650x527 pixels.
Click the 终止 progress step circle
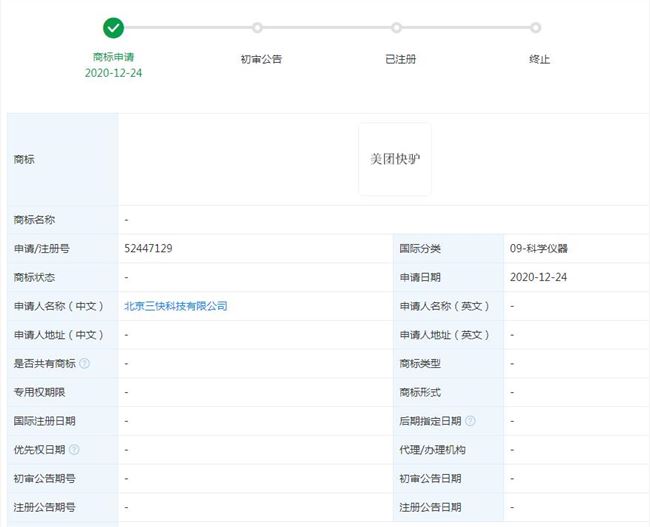pos(536,28)
